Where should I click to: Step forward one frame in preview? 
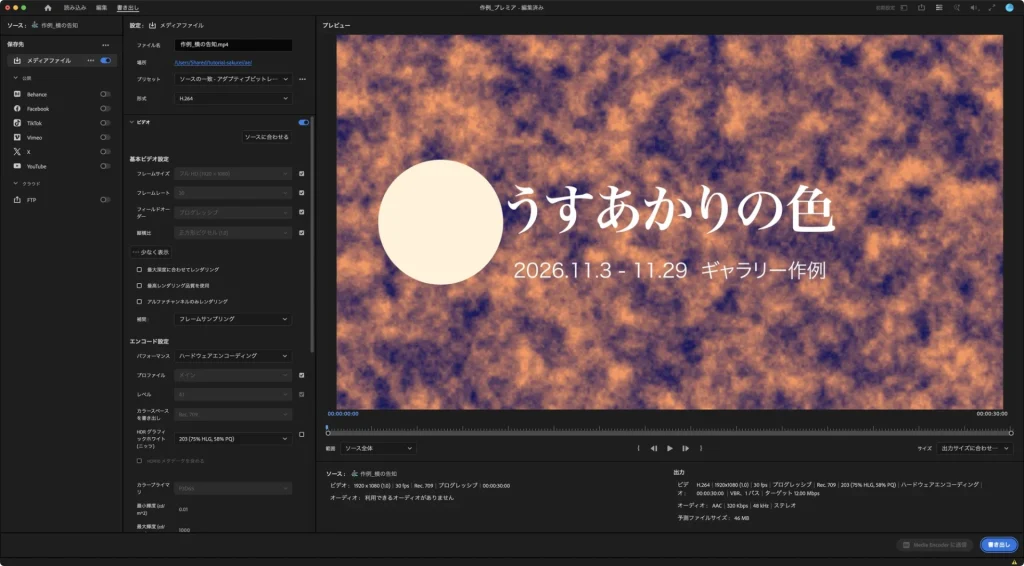coord(685,448)
